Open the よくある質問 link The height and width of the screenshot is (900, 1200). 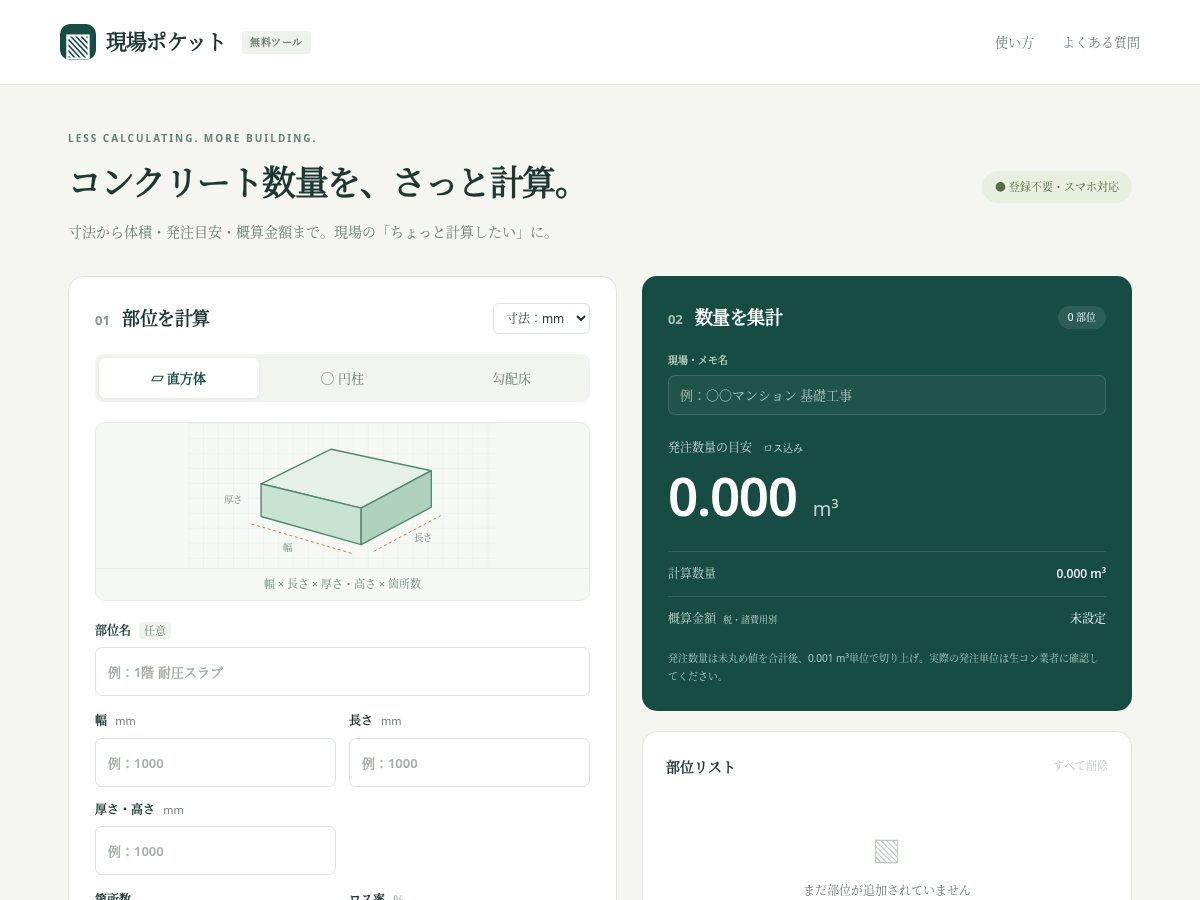click(x=1101, y=42)
